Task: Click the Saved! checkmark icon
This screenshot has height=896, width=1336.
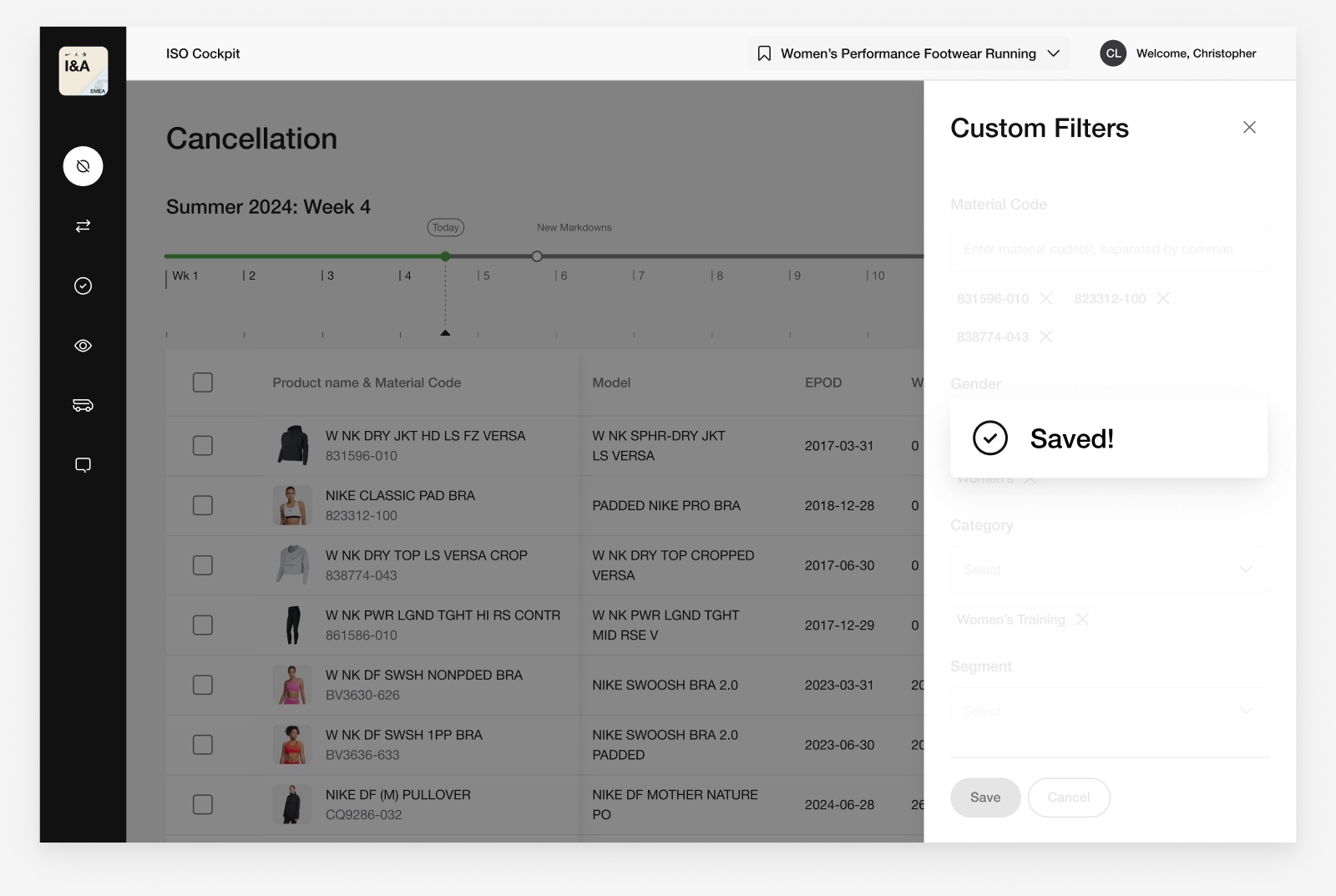Action: click(990, 438)
